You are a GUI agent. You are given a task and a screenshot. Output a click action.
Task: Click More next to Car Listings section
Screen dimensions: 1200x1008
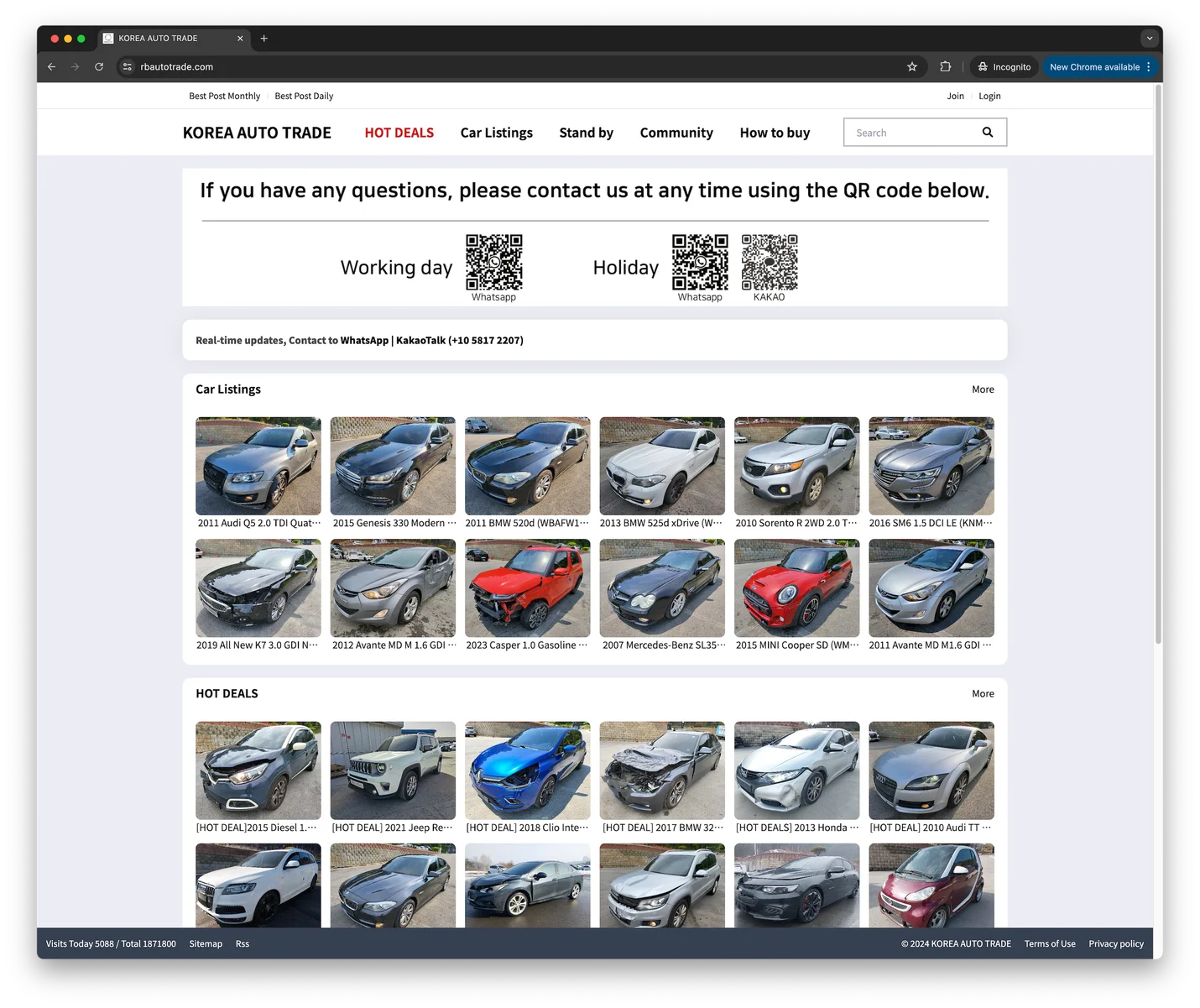(983, 389)
